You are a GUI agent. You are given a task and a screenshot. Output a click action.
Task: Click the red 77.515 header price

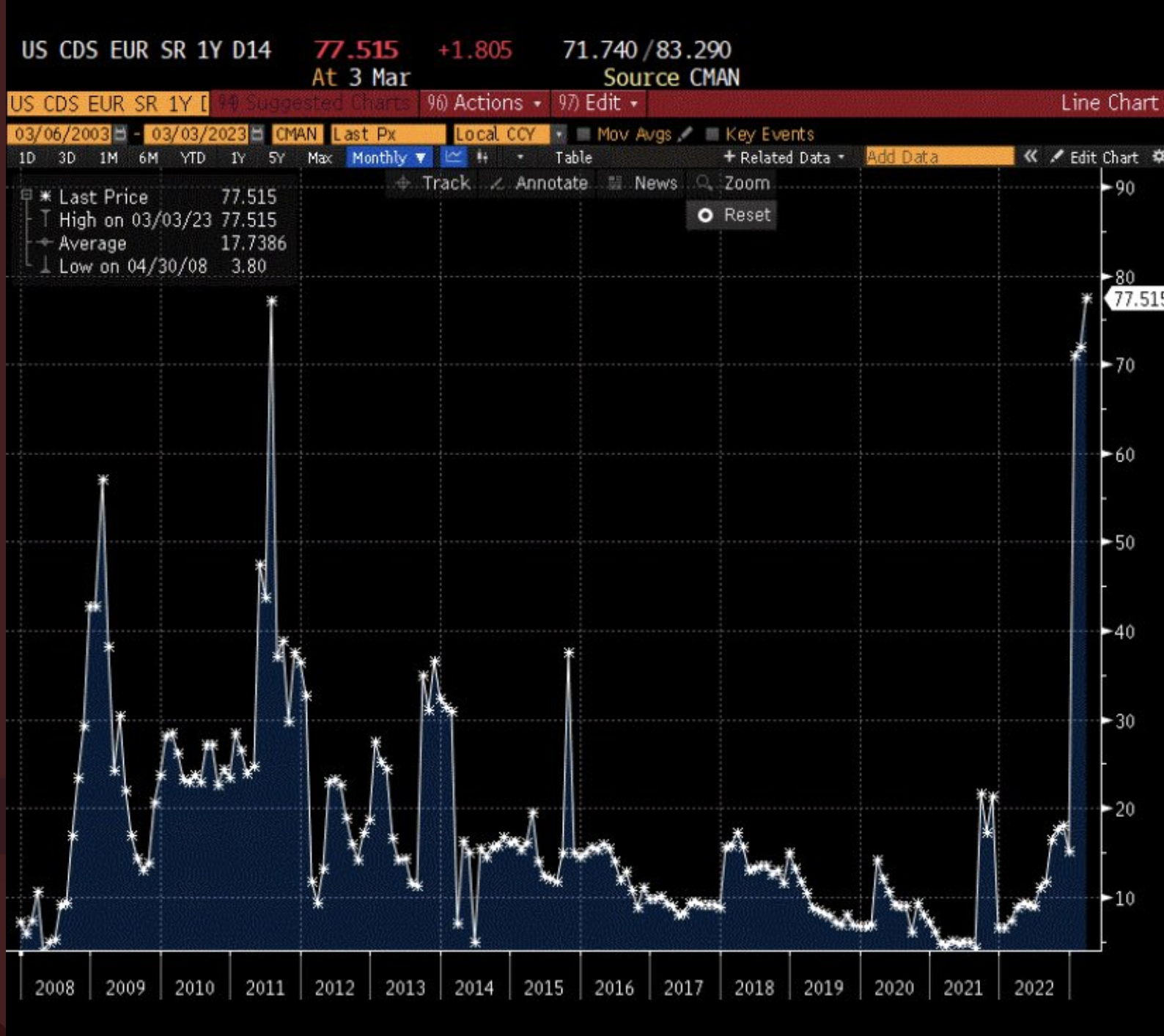(x=356, y=50)
